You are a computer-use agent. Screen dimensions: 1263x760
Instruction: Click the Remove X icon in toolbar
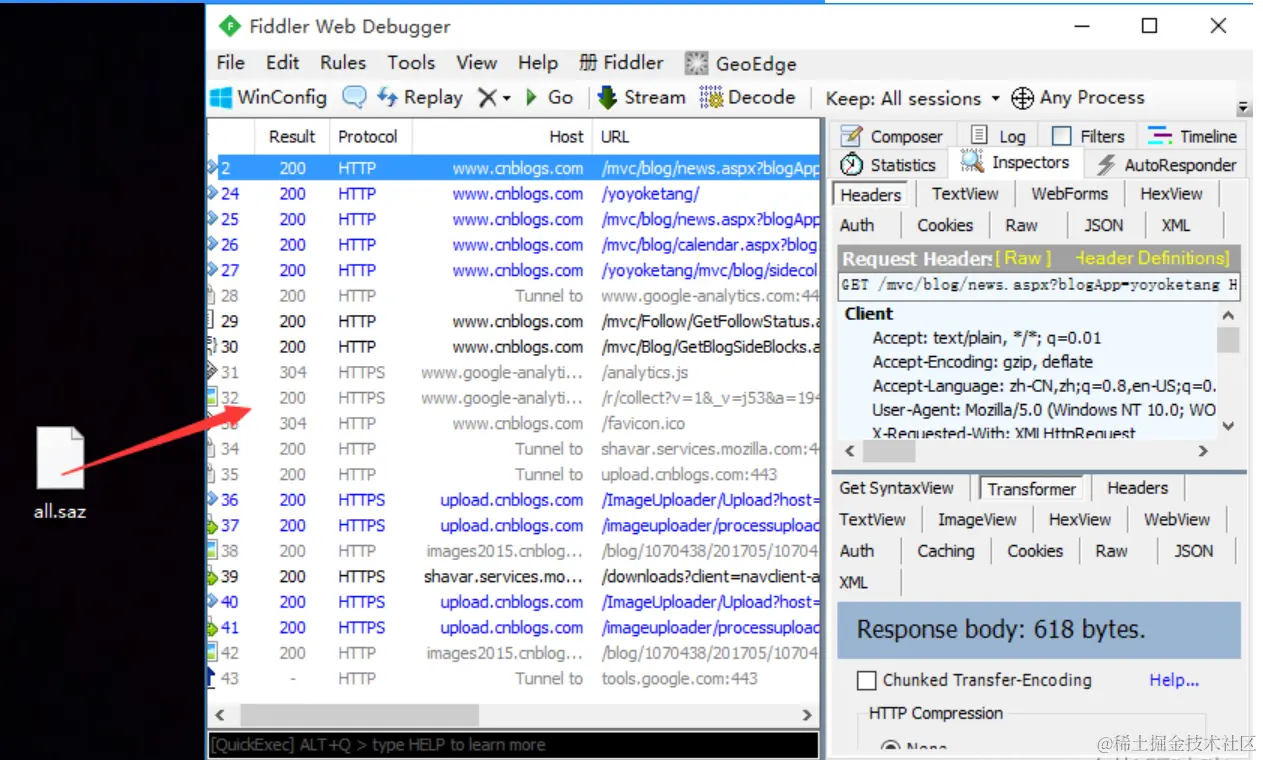click(487, 98)
